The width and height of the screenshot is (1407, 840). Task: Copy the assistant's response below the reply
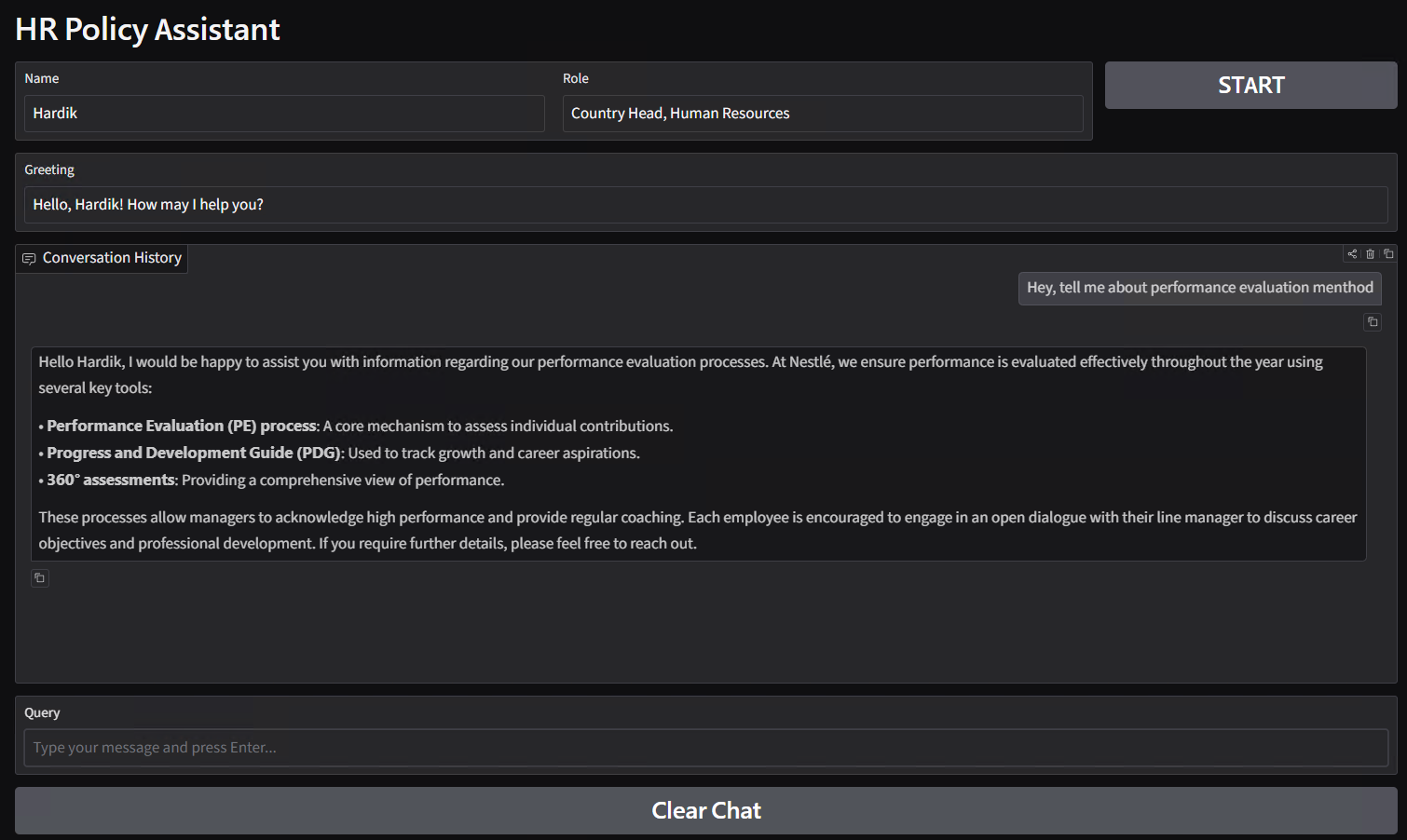pyautogui.click(x=40, y=578)
